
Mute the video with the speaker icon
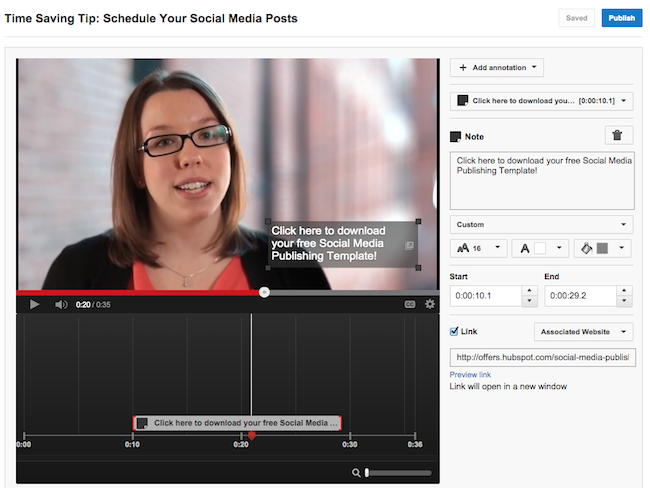pos(61,304)
